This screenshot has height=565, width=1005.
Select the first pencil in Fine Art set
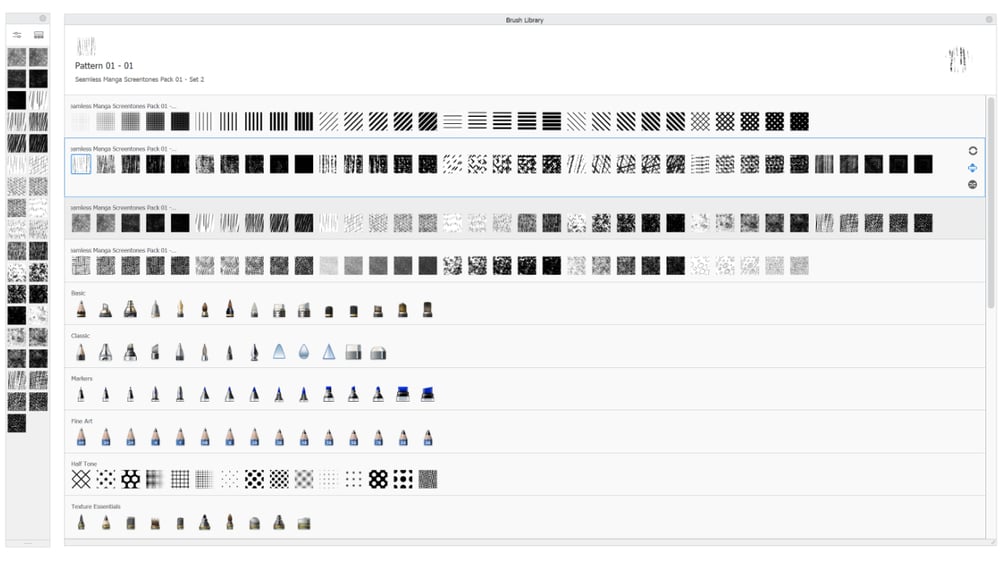pyautogui.click(x=81, y=437)
